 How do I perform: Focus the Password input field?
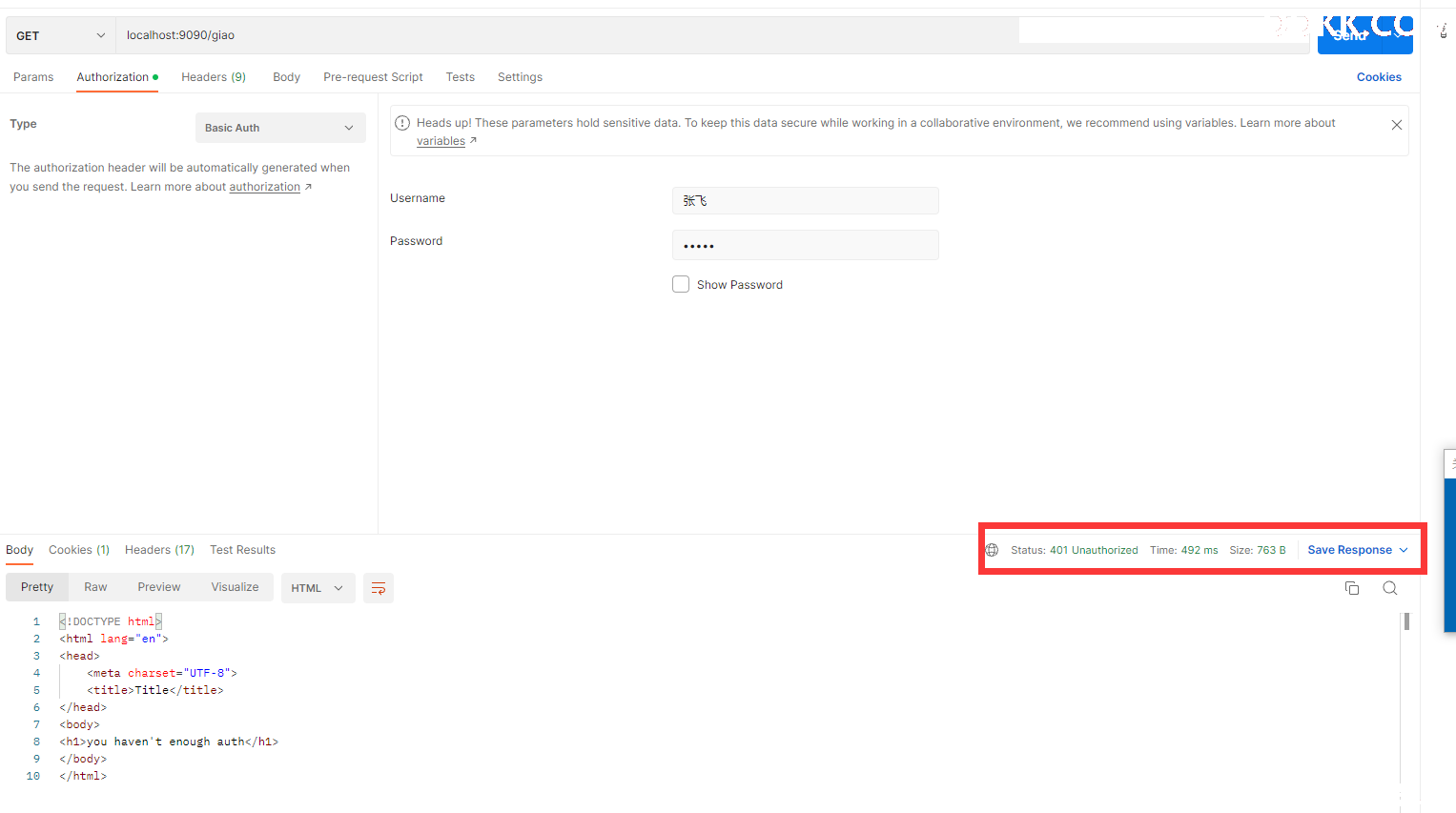click(806, 245)
